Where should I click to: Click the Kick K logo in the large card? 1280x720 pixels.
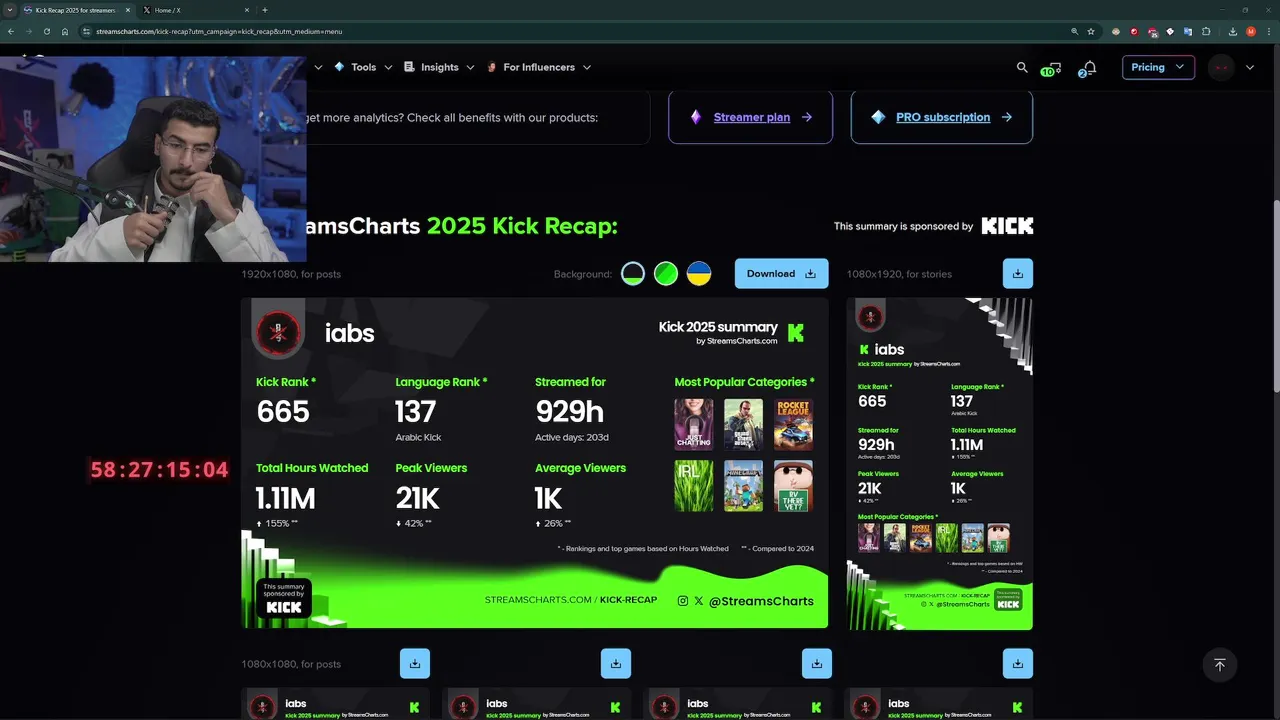coord(796,333)
